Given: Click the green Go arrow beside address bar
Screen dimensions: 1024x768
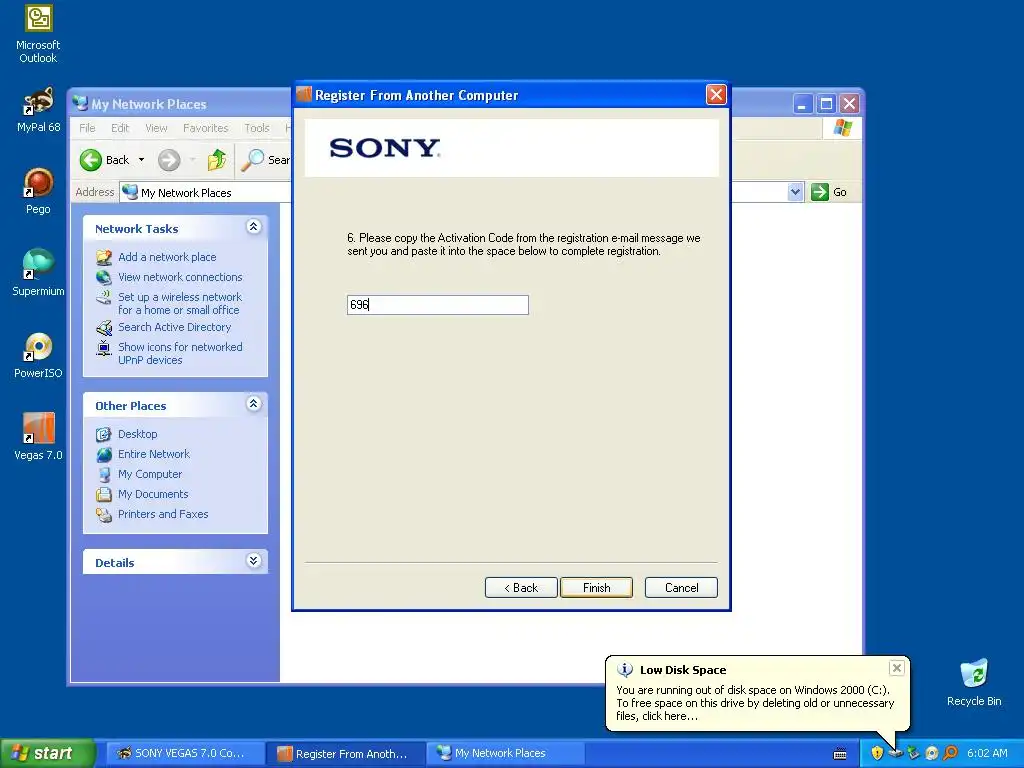Looking at the screenshot, I should [820, 192].
